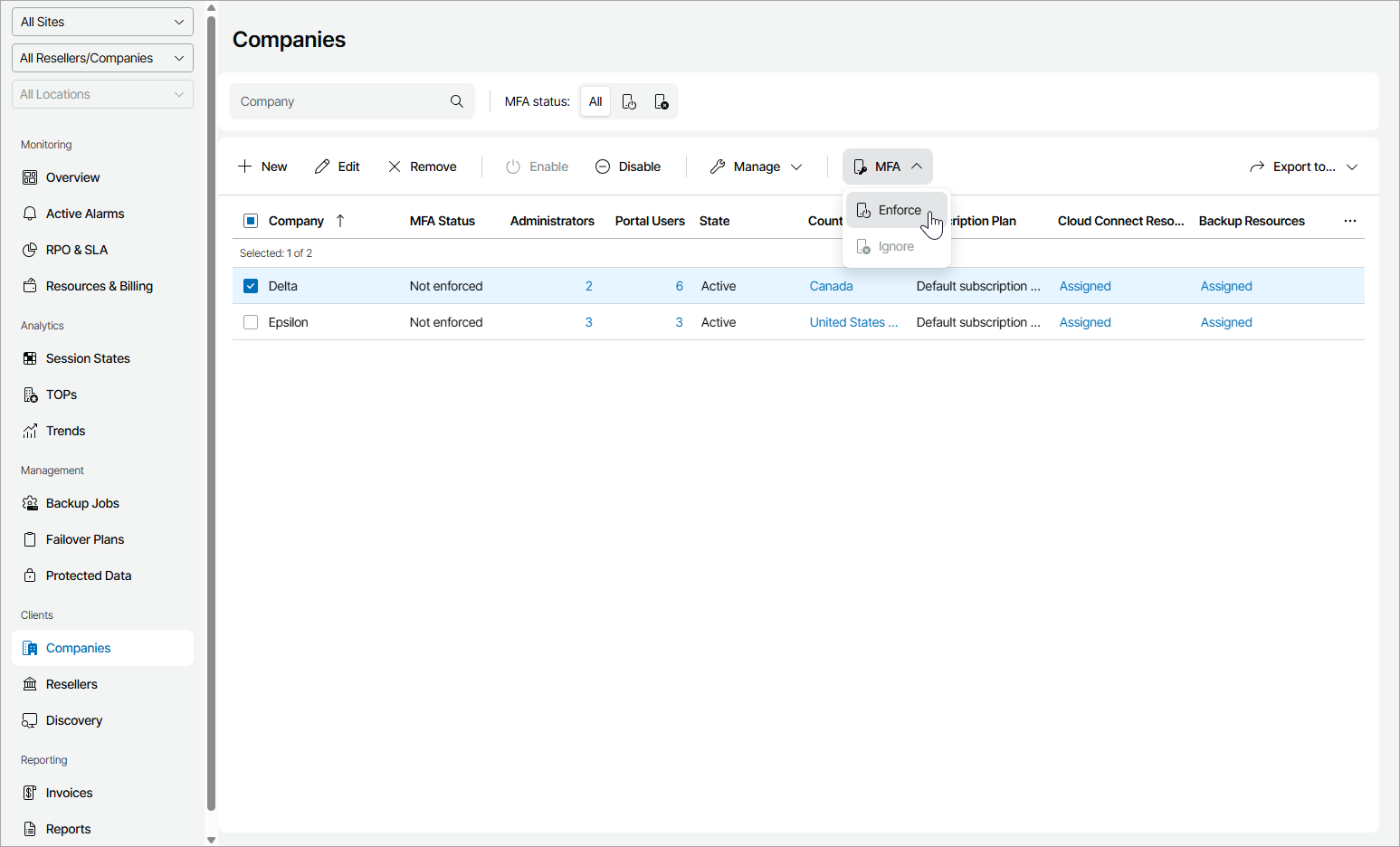Open Resellers in the sidebar
The height and width of the screenshot is (847, 1400).
71,684
